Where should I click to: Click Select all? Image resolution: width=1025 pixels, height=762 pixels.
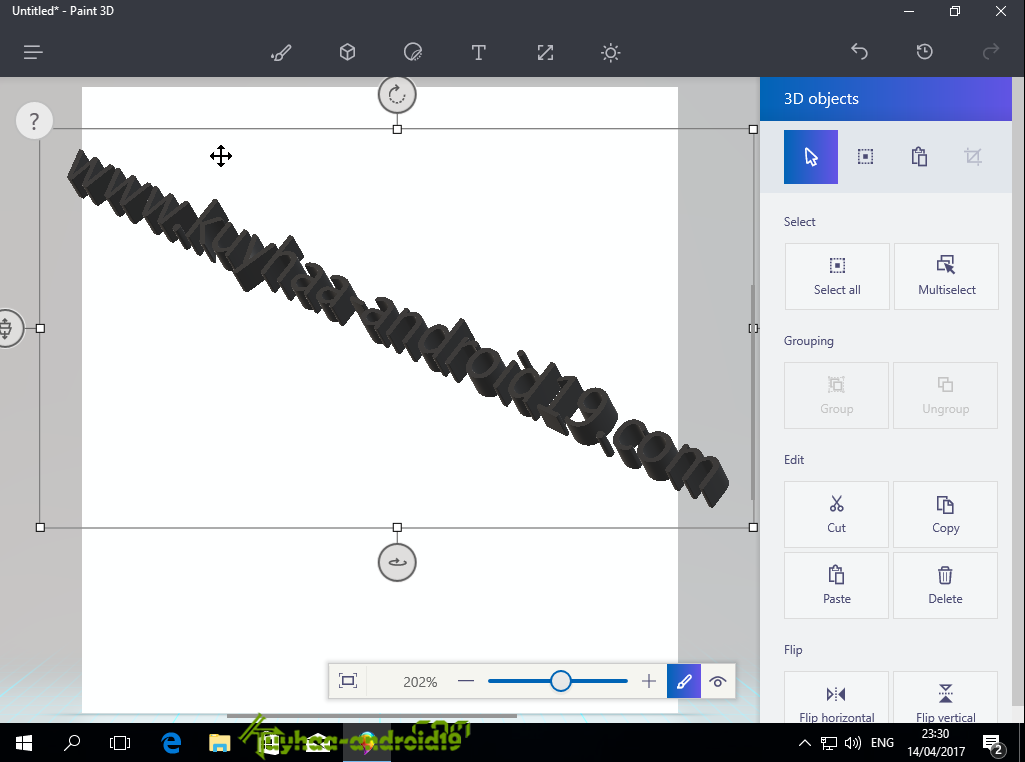click(837, 276)
